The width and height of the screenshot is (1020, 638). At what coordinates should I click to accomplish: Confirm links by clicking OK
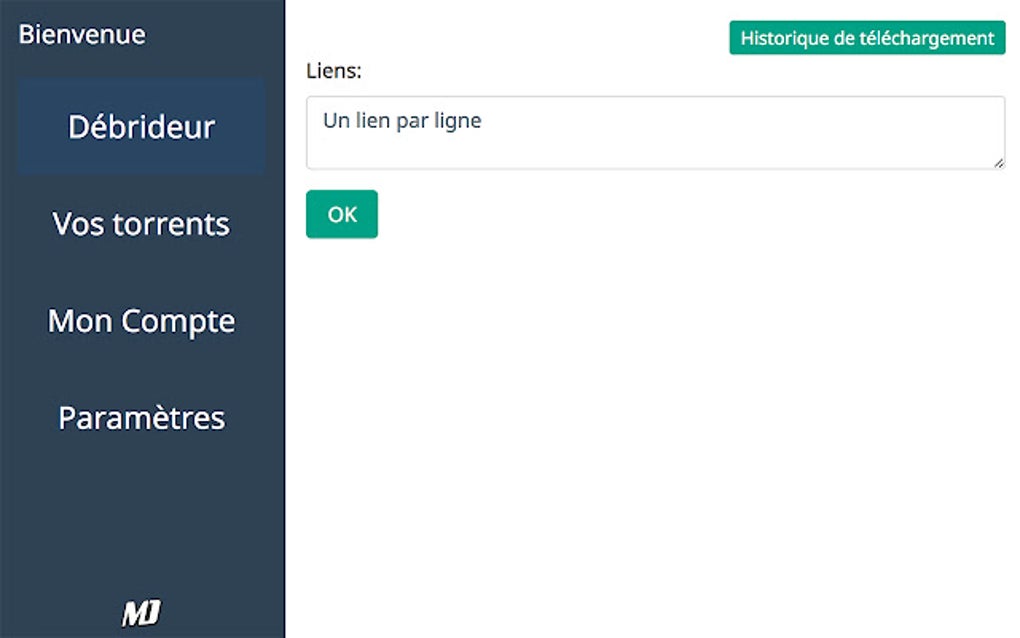click(341, 214)
